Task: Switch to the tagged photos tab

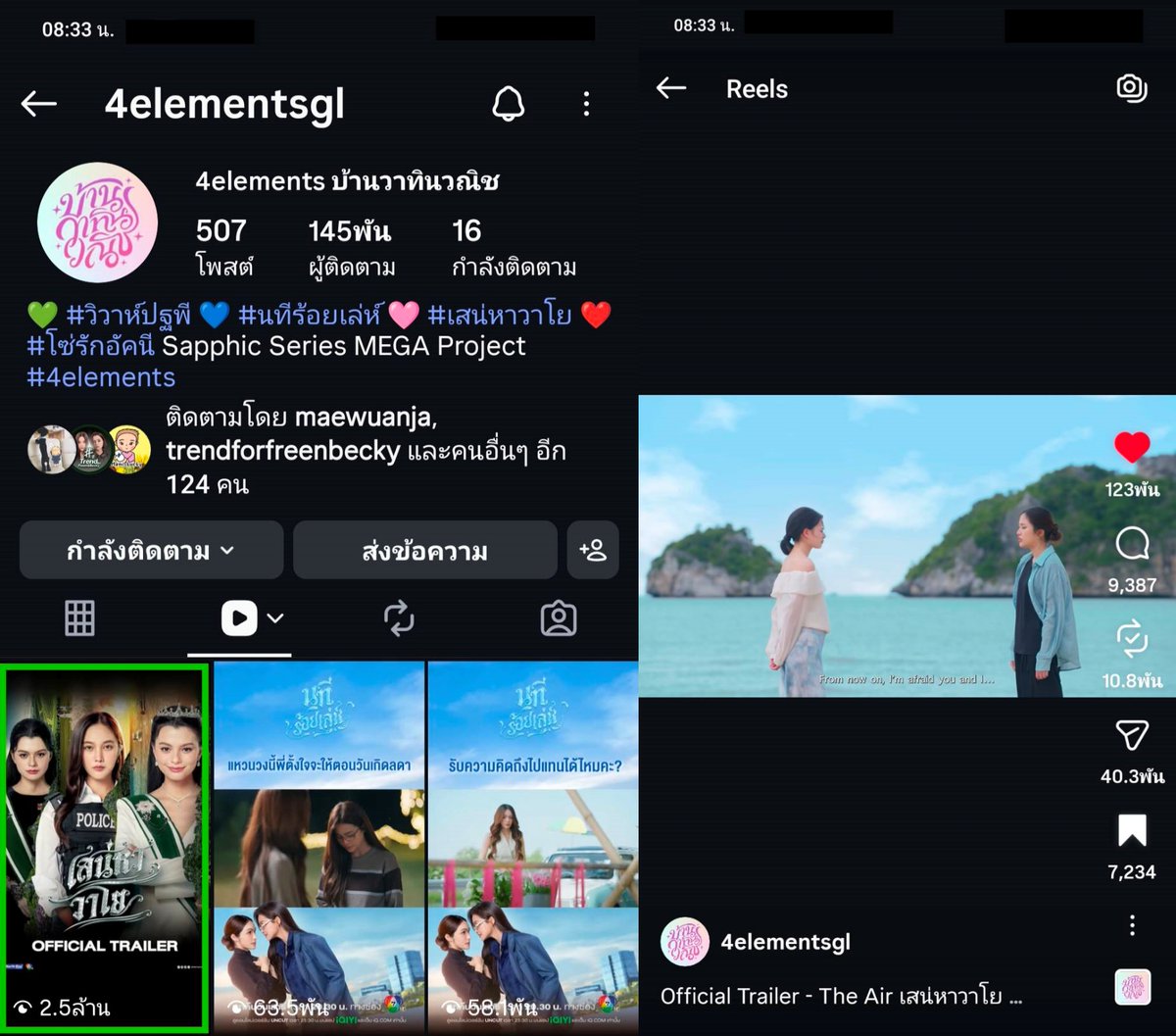Action: click(559, 618)
